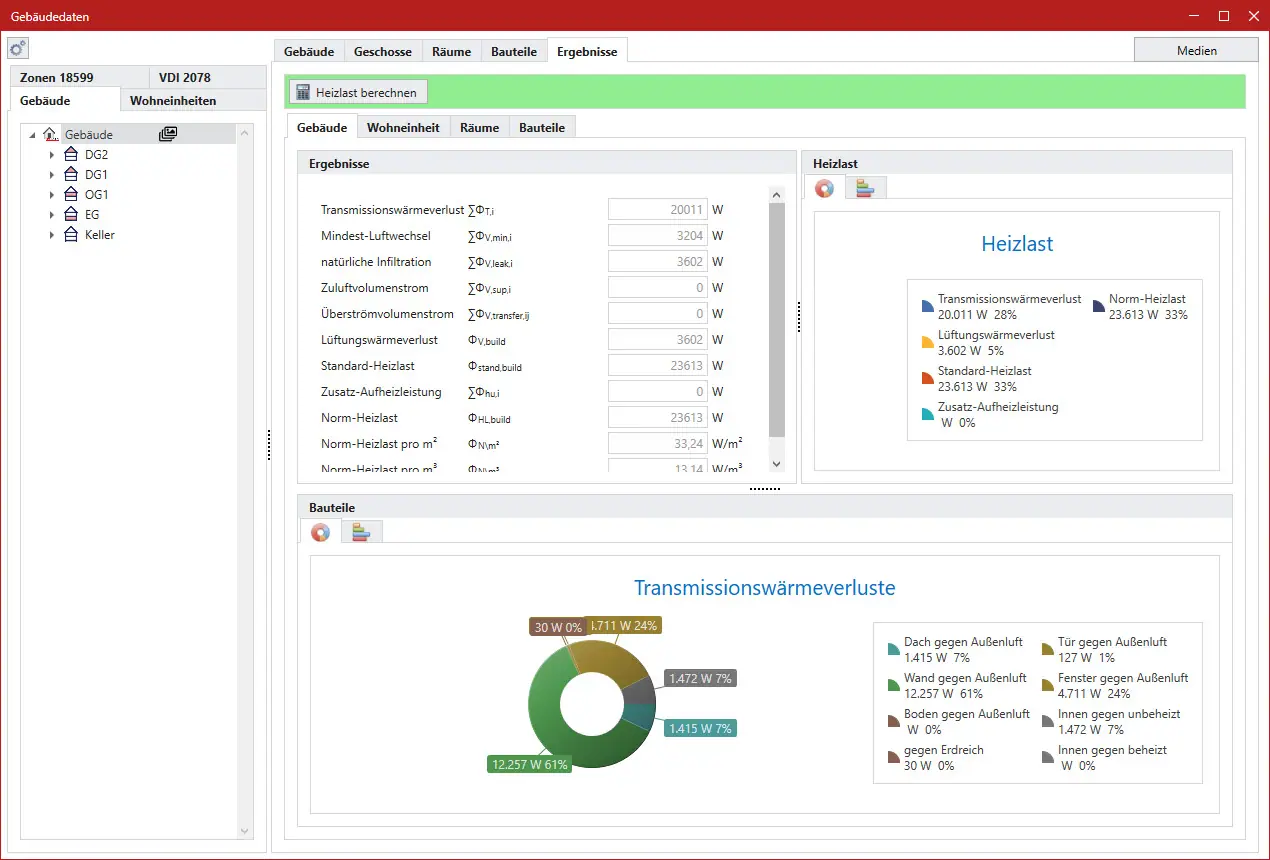Open the Geschosse tab

point(383,52)
